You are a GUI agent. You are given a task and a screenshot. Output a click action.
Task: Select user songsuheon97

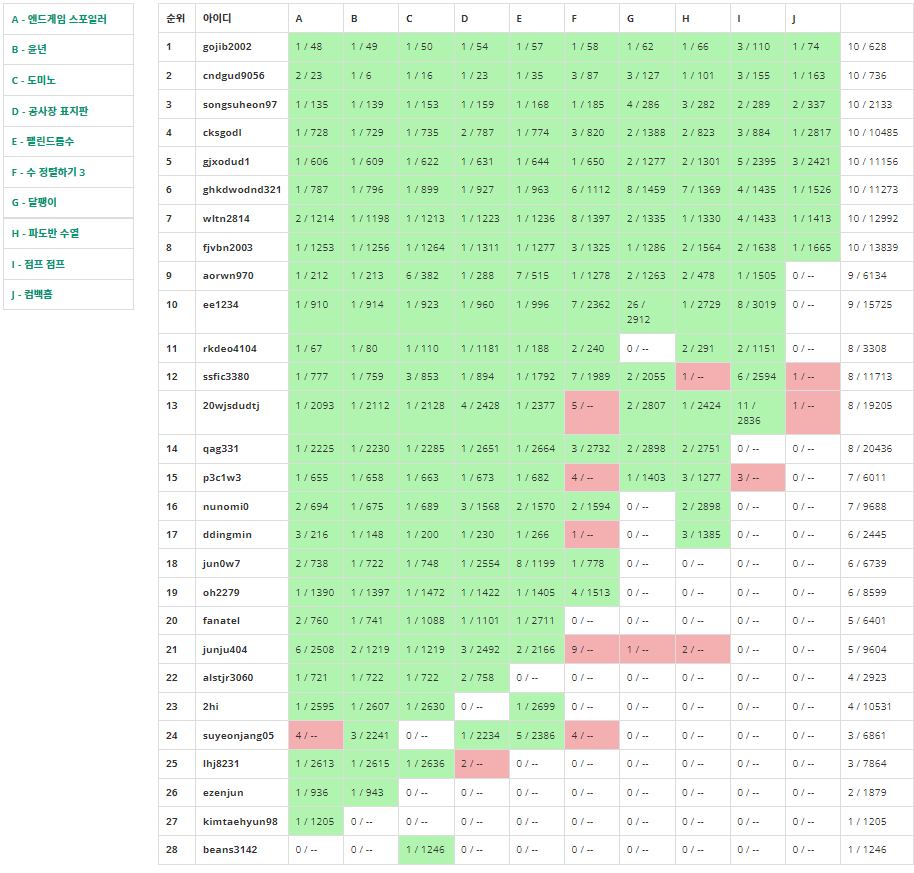(240, 105)
